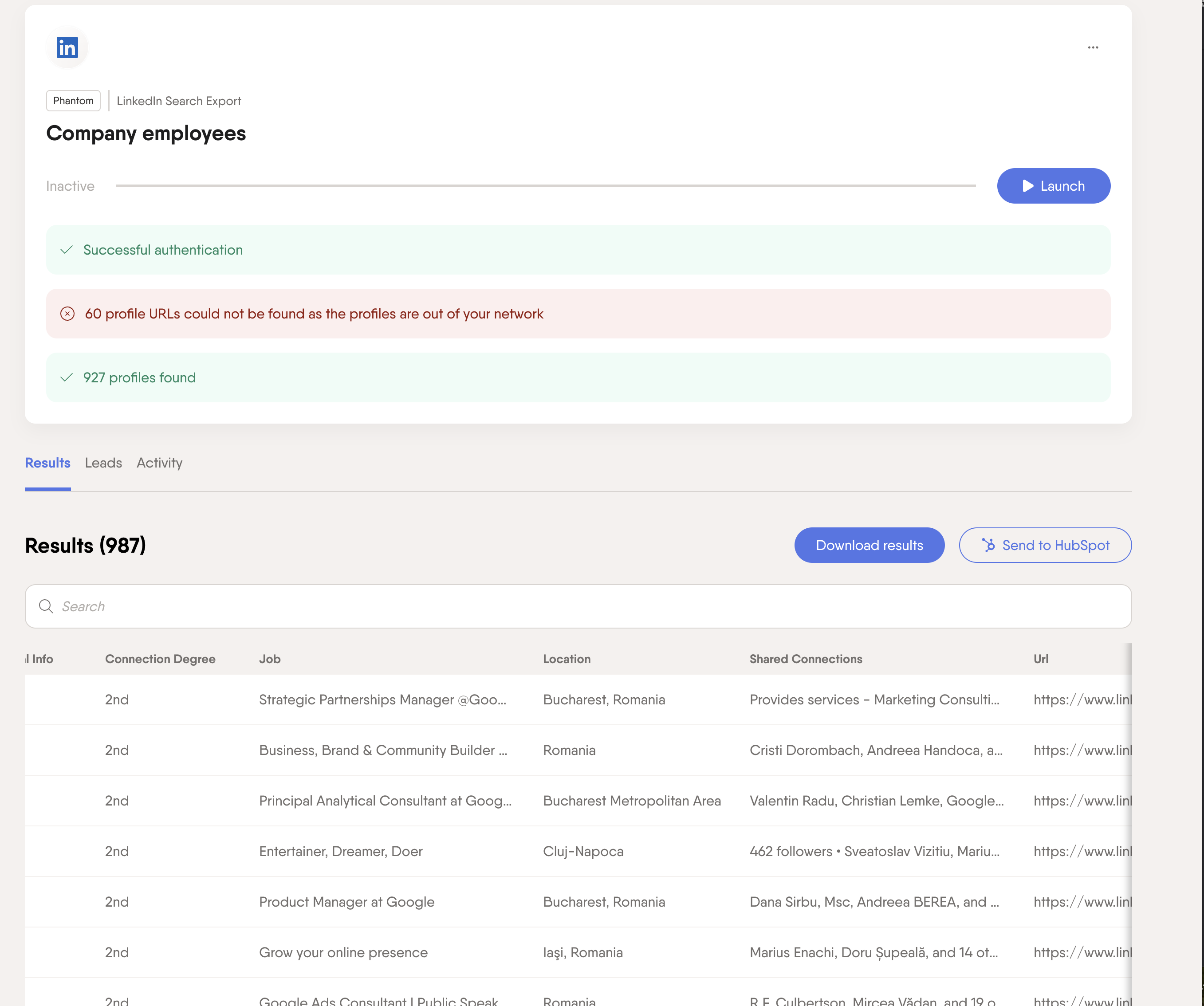Image resolution: width=1204 pixels, height=1006 pixels.
Task: Click the Inactive progress bar
Action: (x=545, y=186)
